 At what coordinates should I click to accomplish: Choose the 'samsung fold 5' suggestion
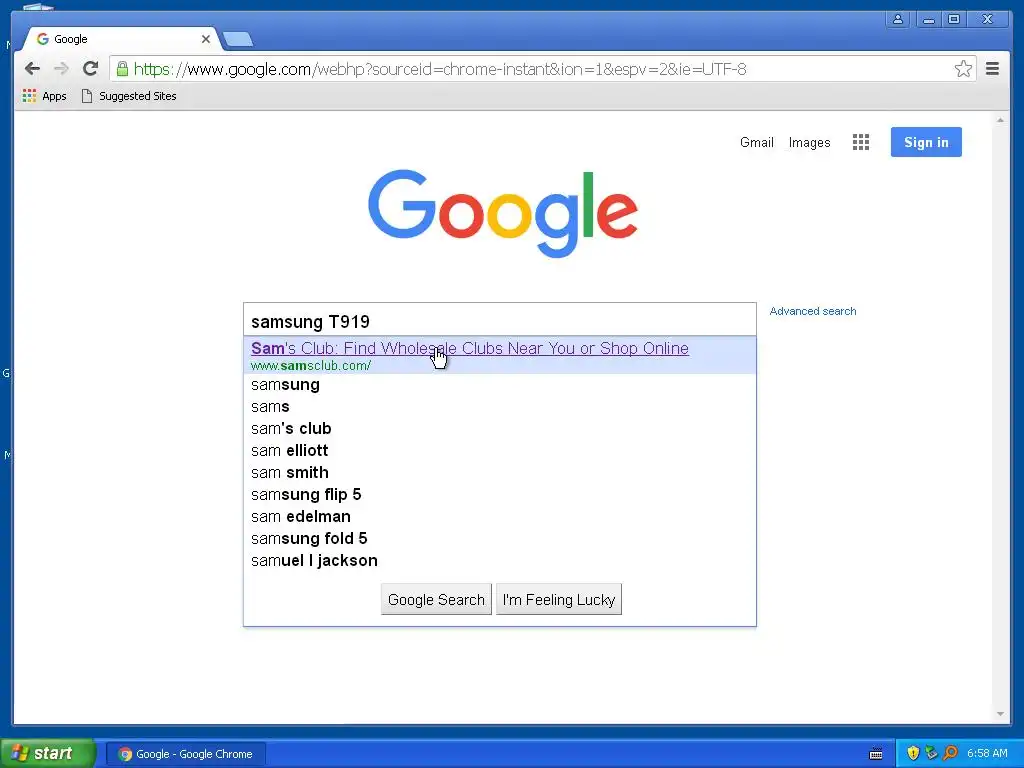click(500, 538)
